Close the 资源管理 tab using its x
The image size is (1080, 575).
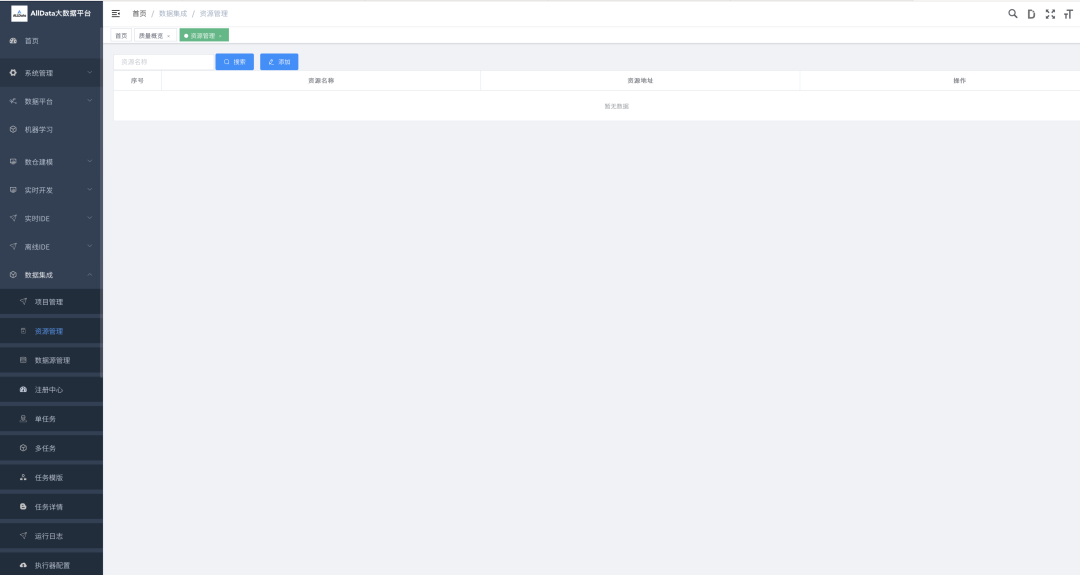point(220,36)
